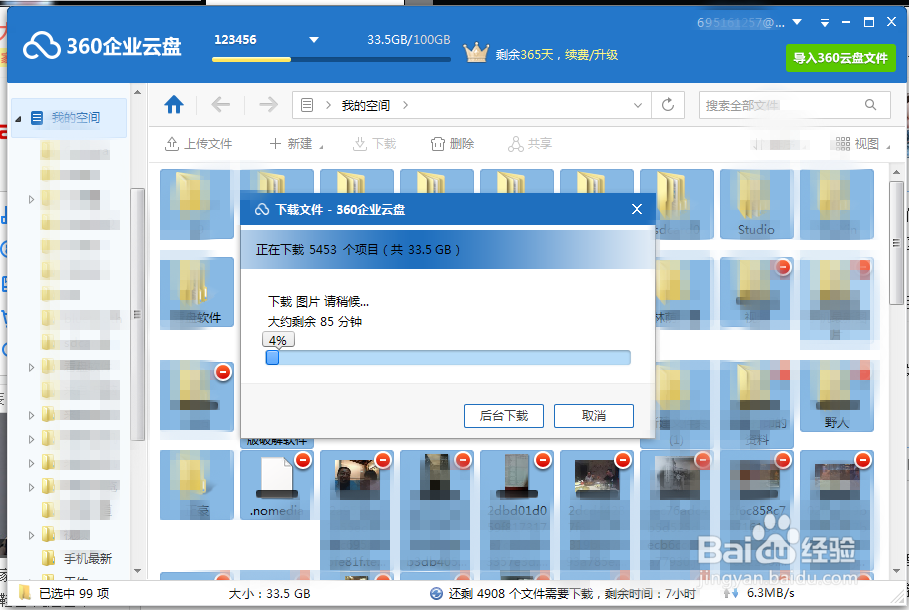This screenshot has height=610, width=909.
Task: Select the .nomedia file
Action: pyautogui.click(x=277, y=485)
